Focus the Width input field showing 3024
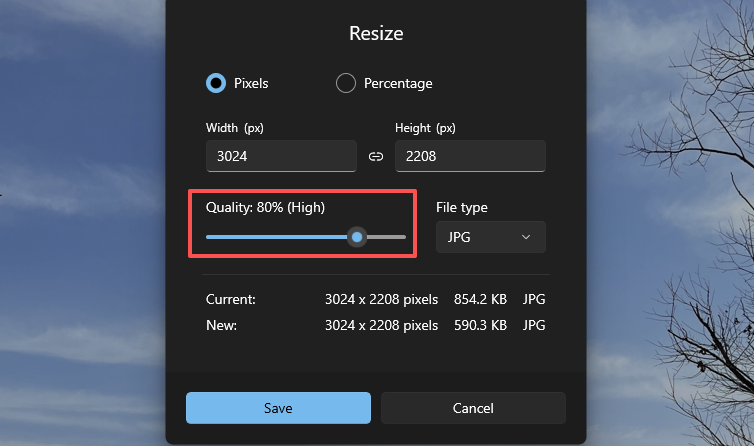 point(281,156)
